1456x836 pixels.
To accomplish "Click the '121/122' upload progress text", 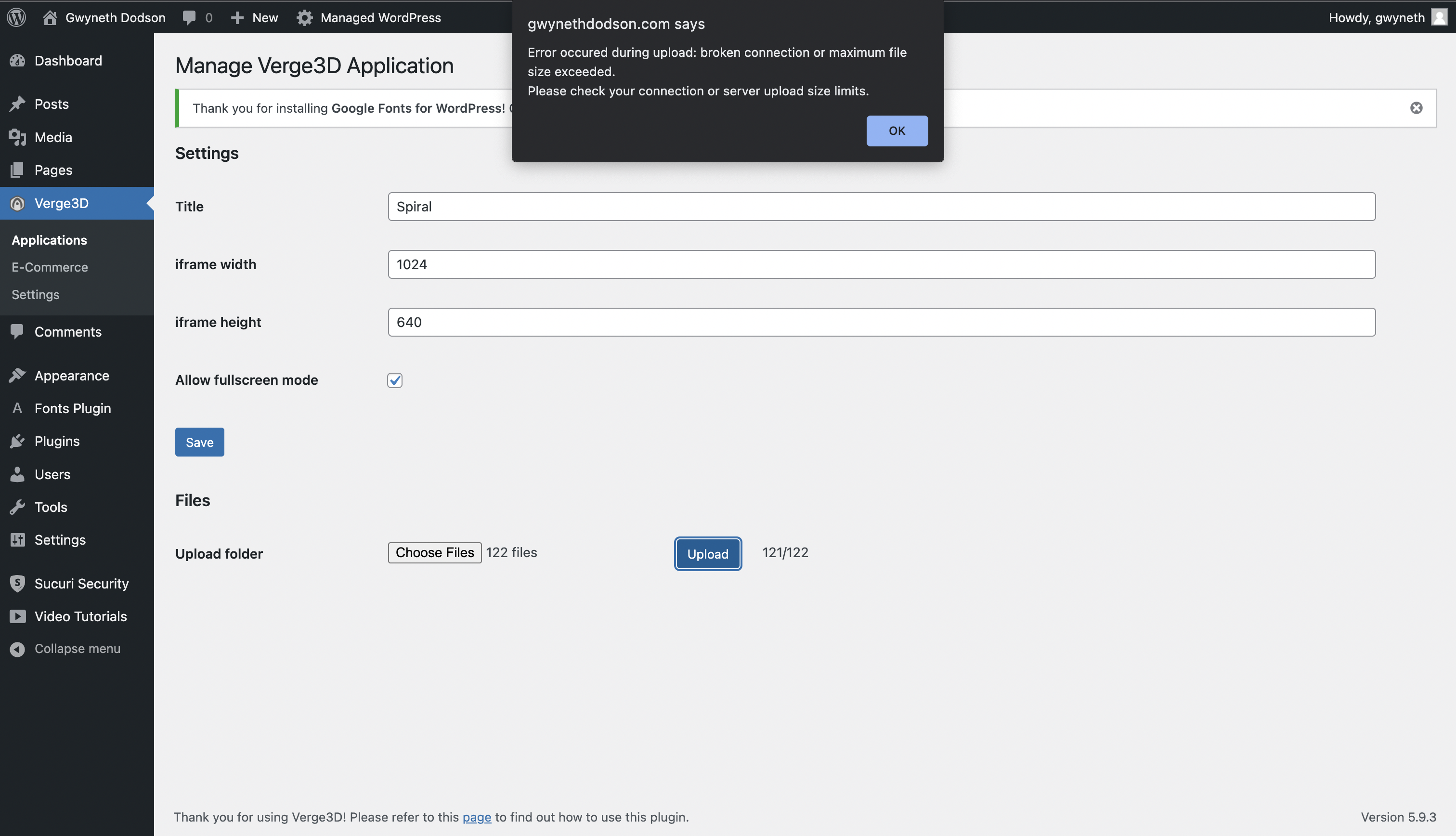I will [785, 552].
